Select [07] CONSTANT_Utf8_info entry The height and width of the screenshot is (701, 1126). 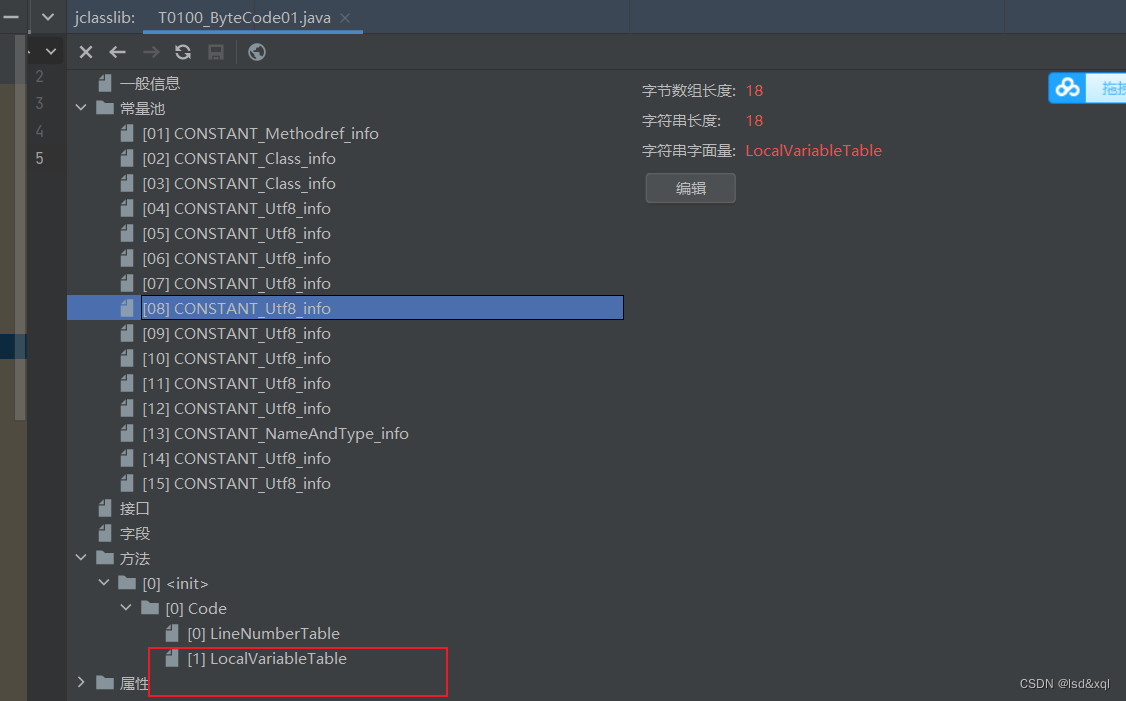point(236,284)
